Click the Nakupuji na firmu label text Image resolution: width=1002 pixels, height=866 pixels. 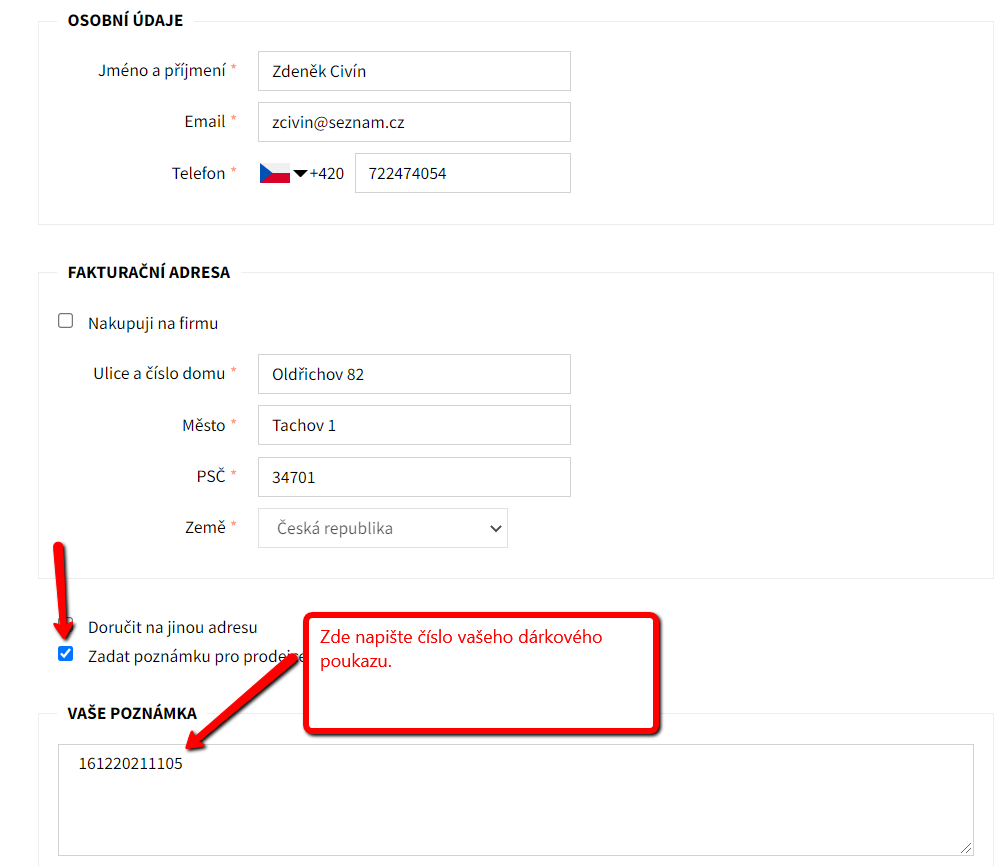click(153, 323)
